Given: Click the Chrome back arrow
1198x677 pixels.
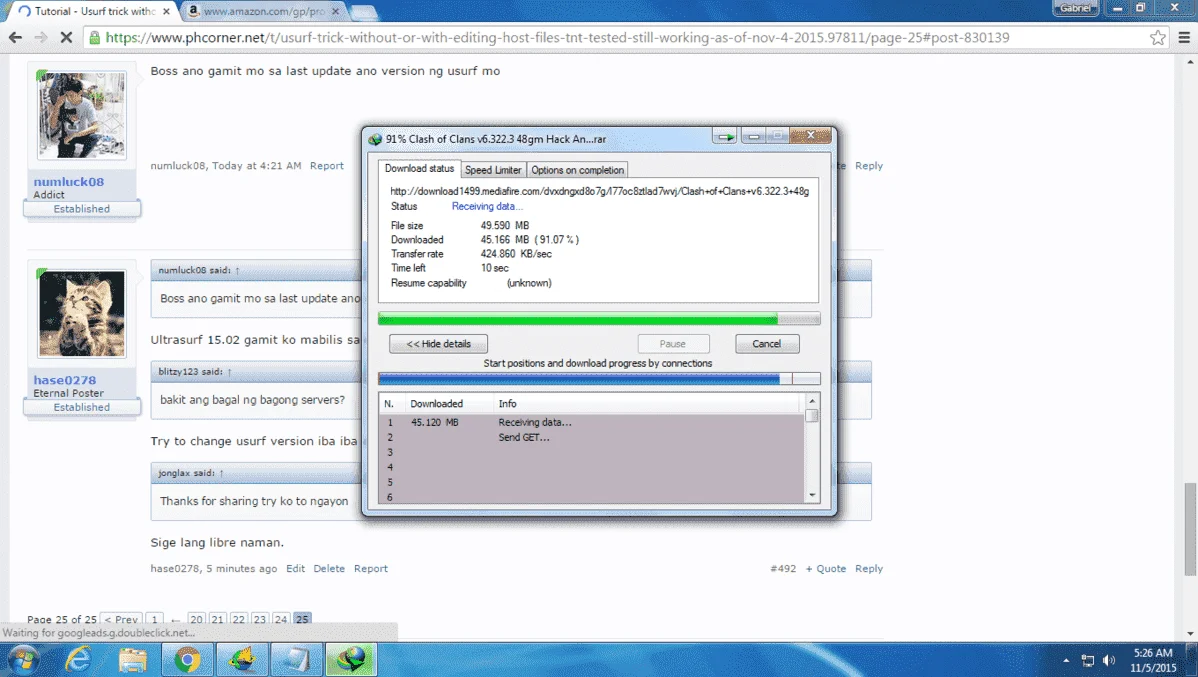Looking at the screenshot, I should coord(15,37).
